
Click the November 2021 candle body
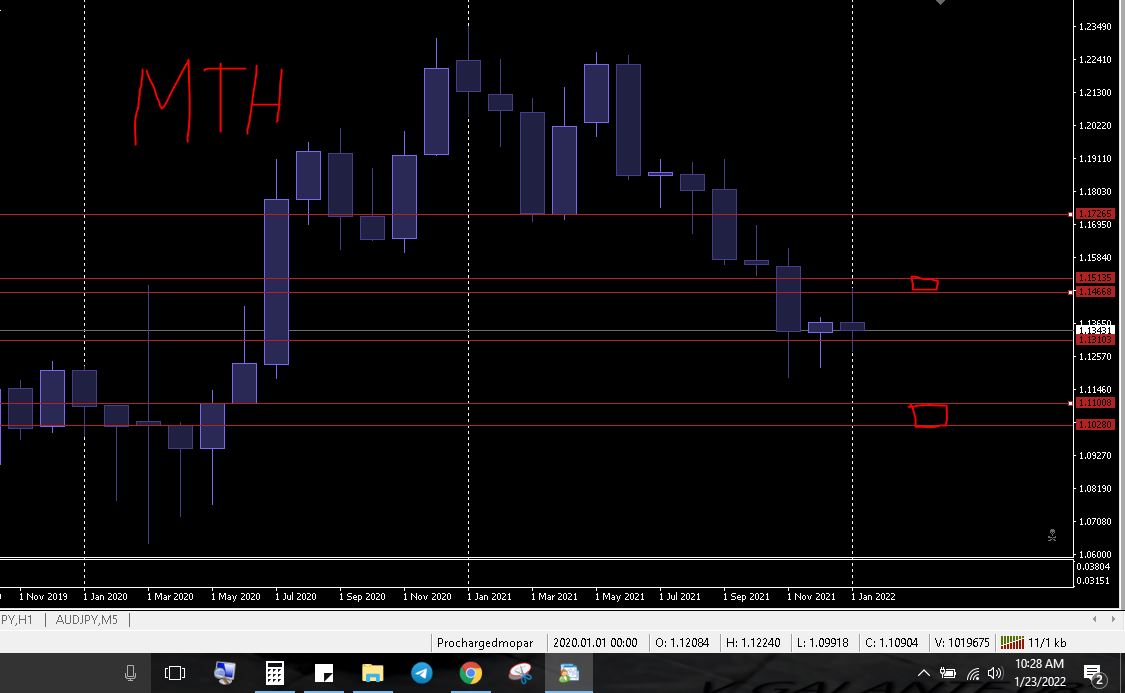789,298
